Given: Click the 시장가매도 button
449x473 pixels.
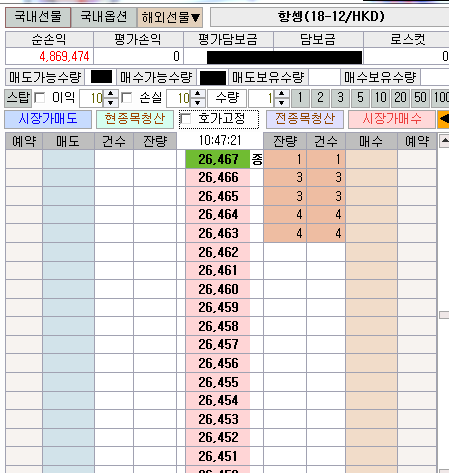Looking at the screenshot, I should (48, 119).
